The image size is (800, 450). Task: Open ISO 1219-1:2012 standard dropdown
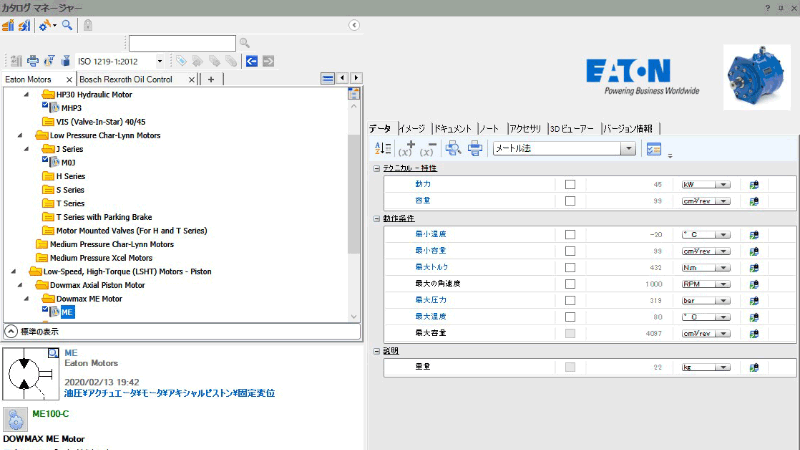(160, 61)
